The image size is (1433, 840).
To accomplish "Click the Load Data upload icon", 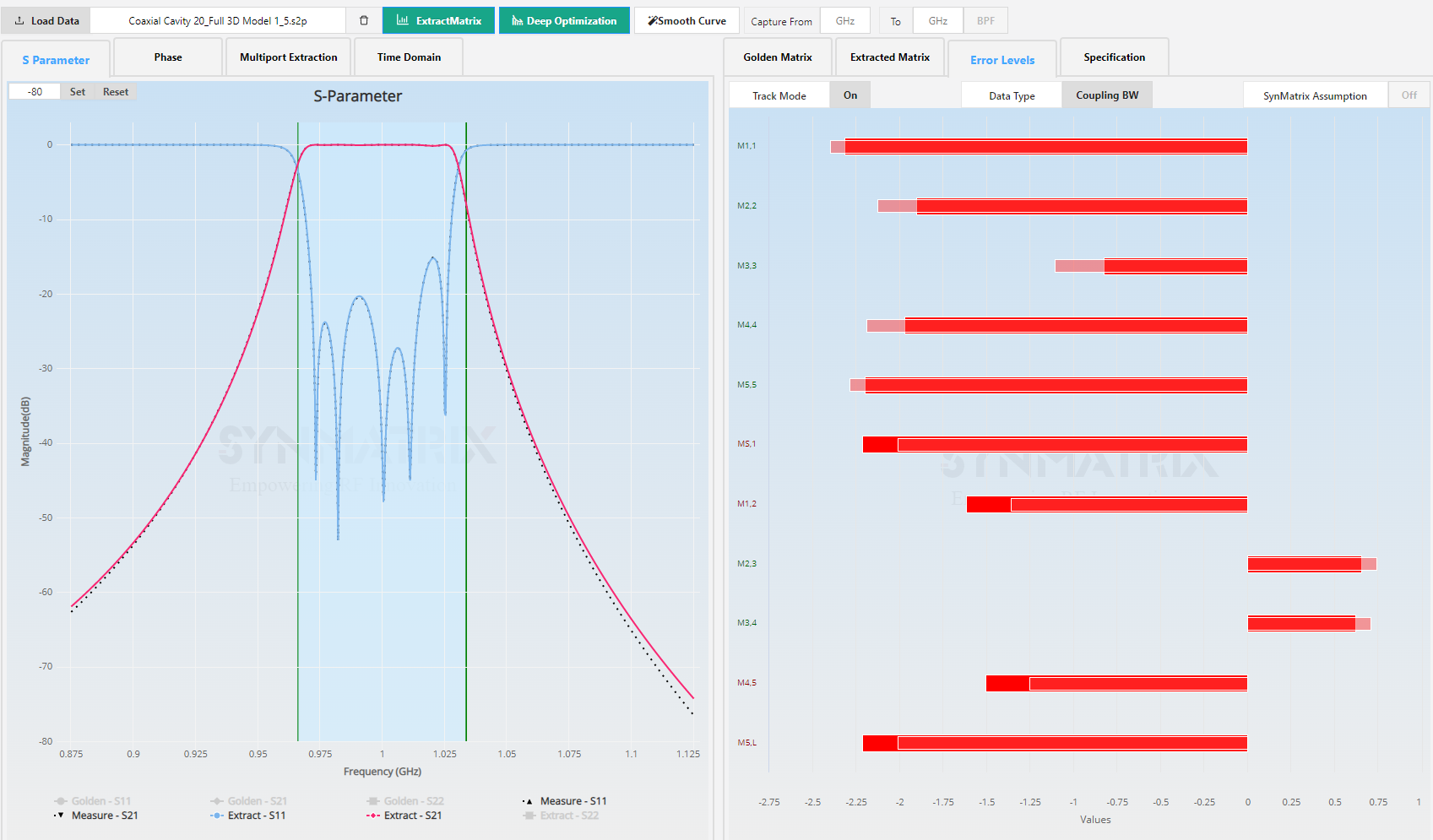I will pos(19,21).
